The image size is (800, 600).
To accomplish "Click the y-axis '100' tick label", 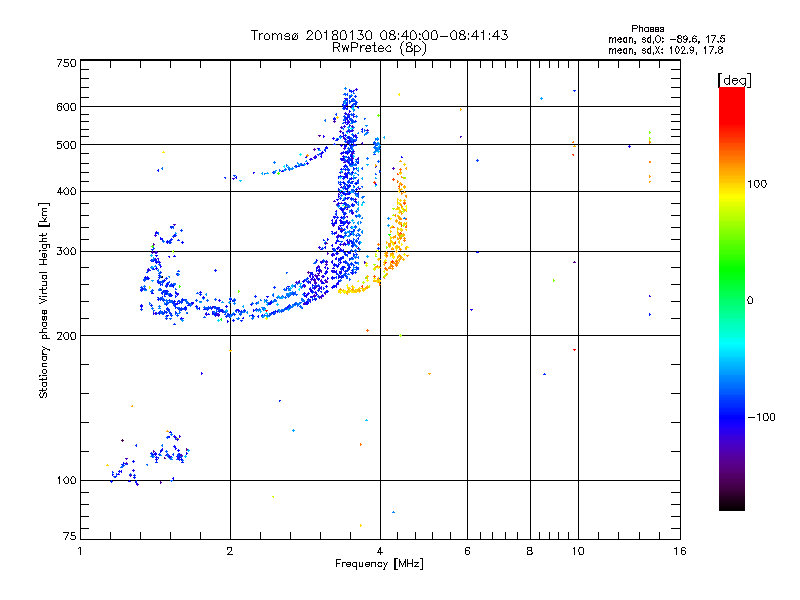I will coord(66,480).
